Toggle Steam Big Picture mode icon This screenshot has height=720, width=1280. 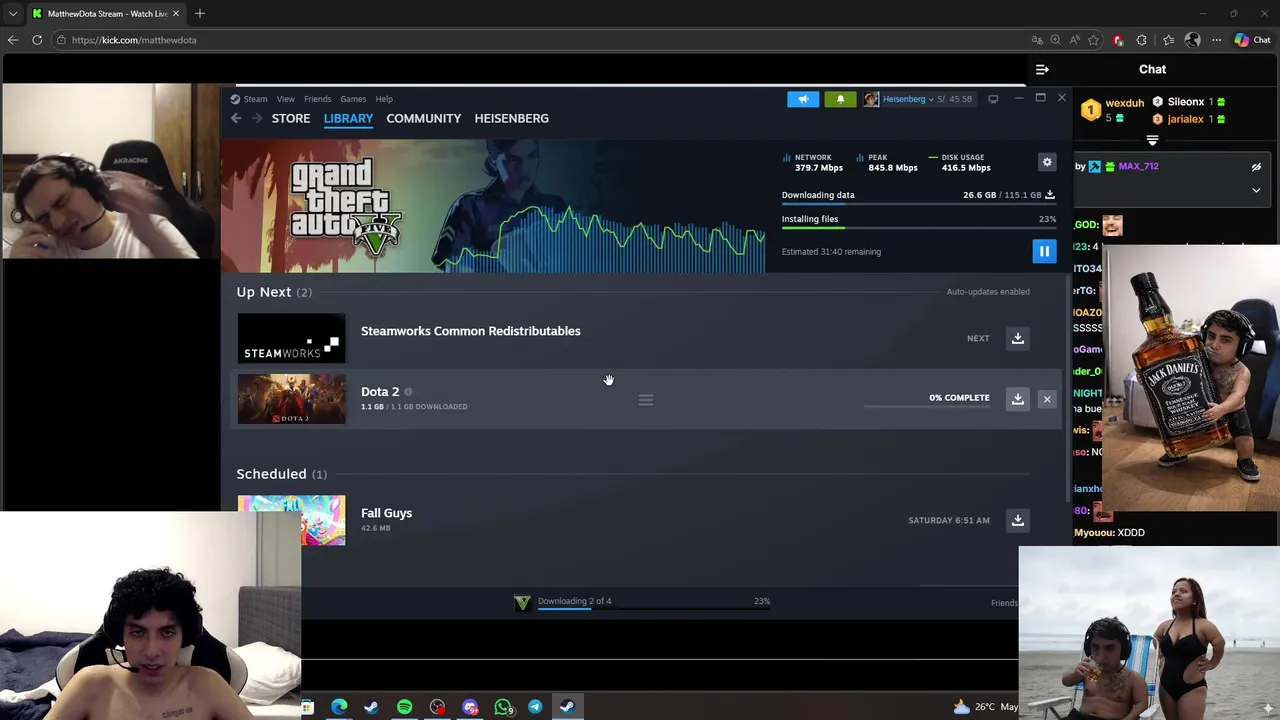click(993, 99)
